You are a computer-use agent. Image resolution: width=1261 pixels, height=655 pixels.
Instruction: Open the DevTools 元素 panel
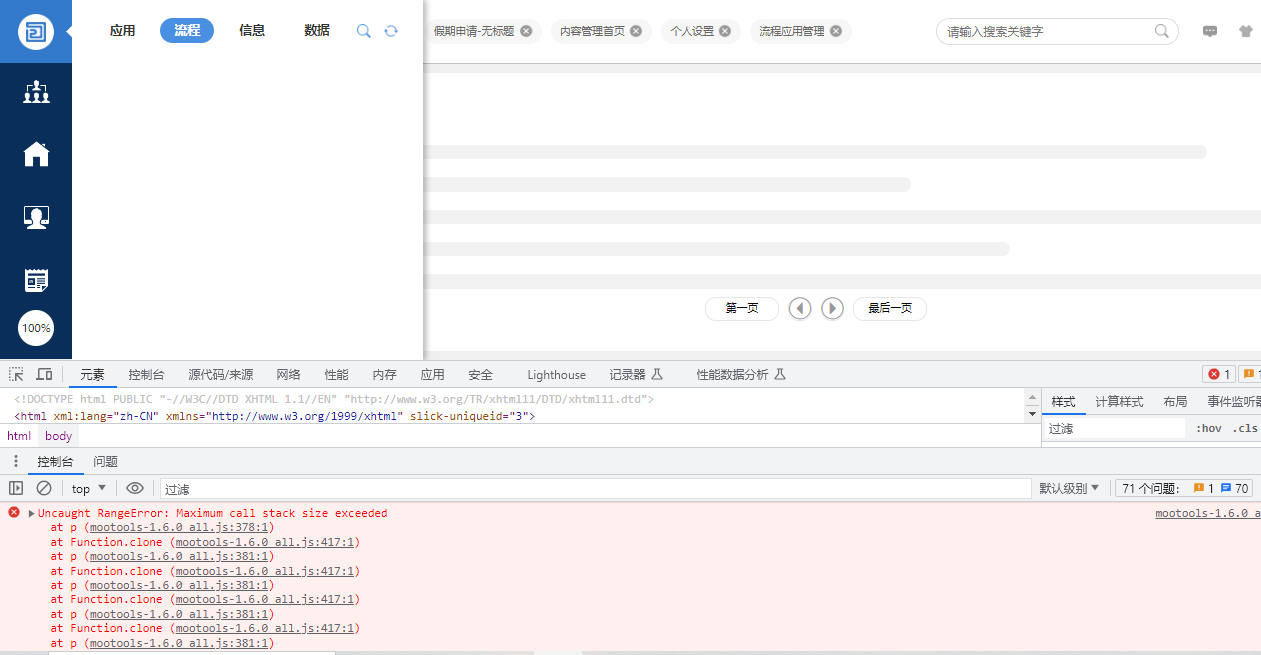[92, 375]
